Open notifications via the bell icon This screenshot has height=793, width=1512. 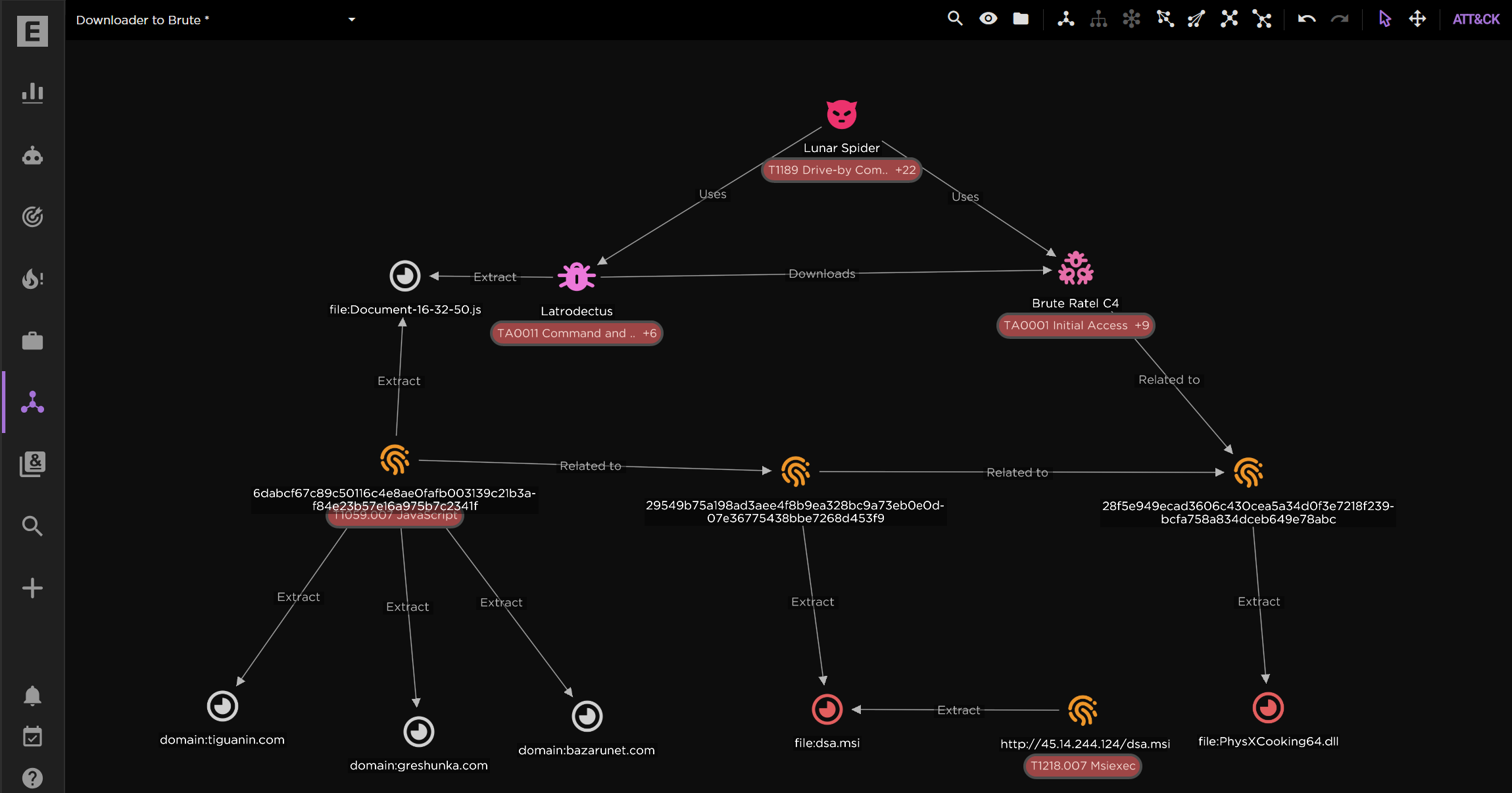click(32, 696)
